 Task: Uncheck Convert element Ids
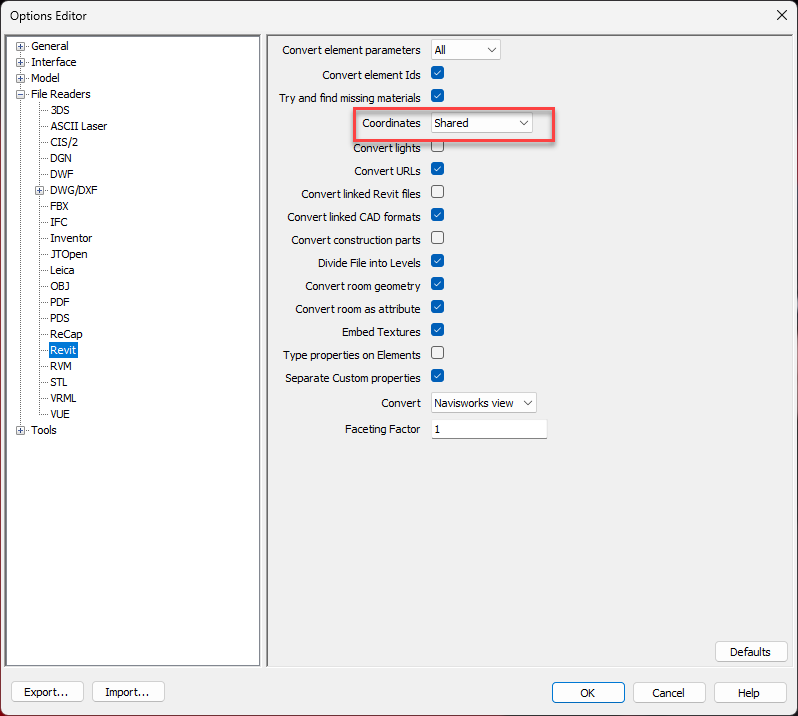437,73
